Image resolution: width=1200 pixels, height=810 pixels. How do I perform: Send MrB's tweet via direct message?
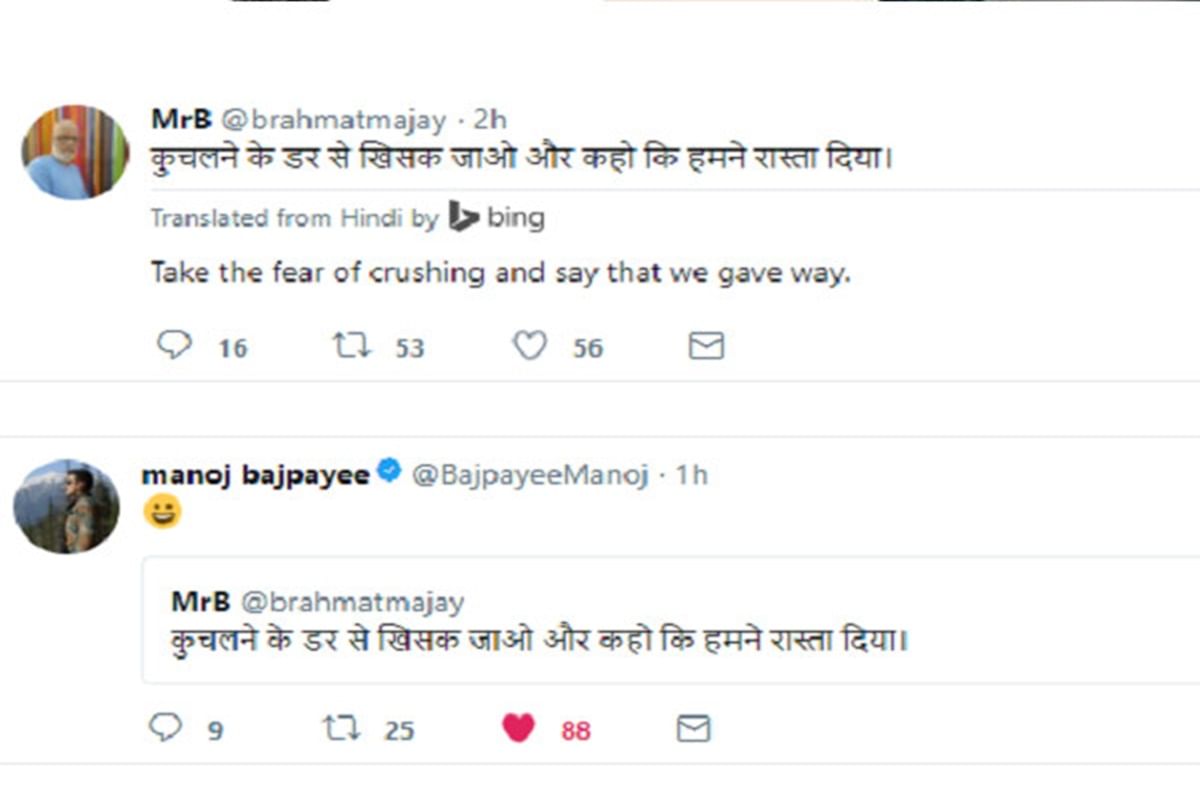tap(706, 346)
